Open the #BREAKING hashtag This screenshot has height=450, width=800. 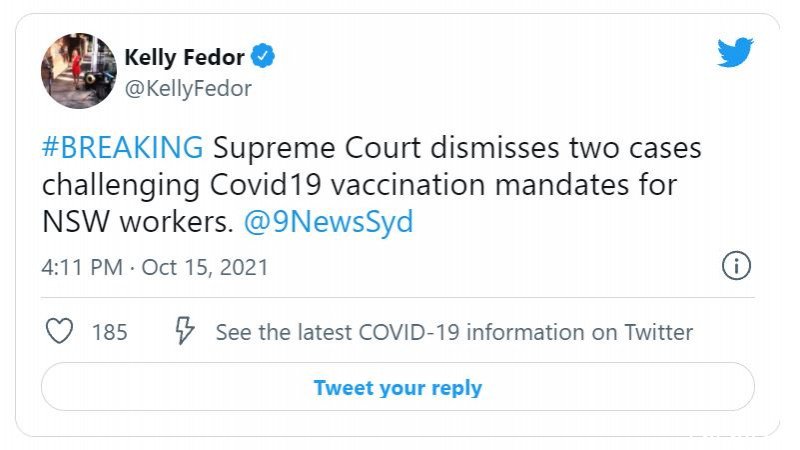coord(122,148)
